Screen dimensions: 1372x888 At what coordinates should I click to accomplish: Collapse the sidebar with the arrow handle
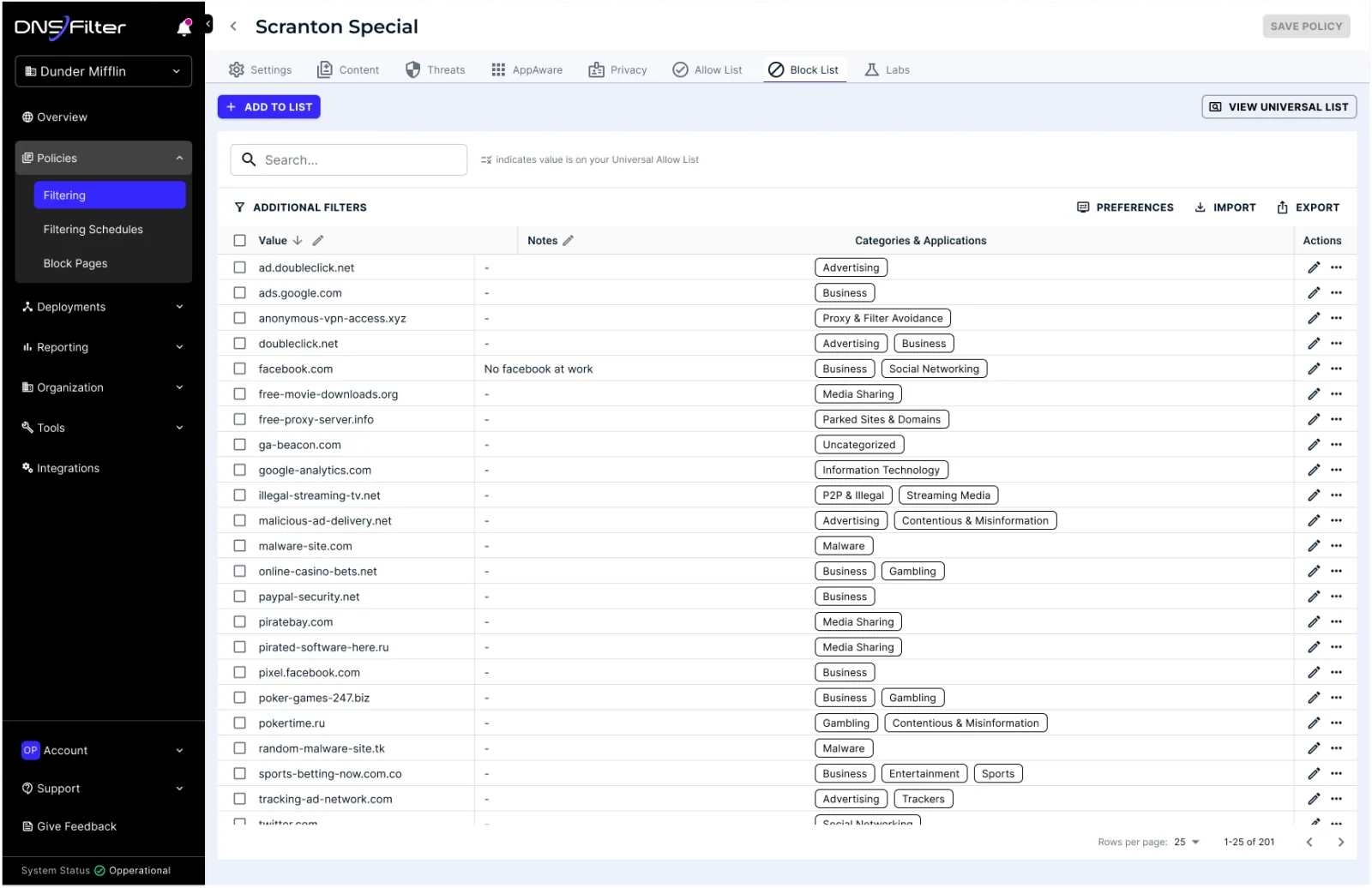pos(208,25)
